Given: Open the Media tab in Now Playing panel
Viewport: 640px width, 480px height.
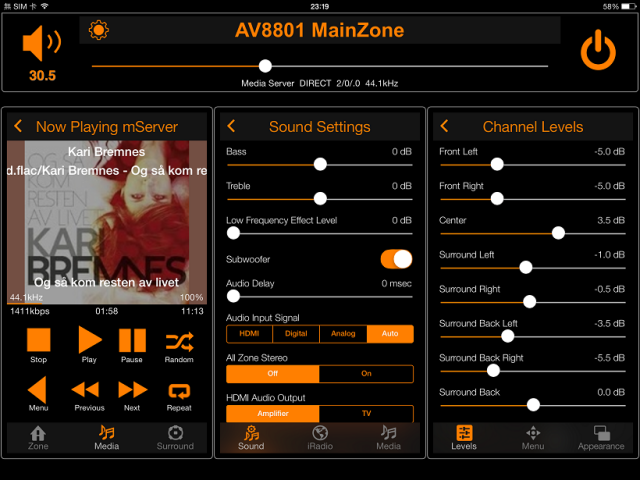Looking at the screenshot, I should 107,438.
